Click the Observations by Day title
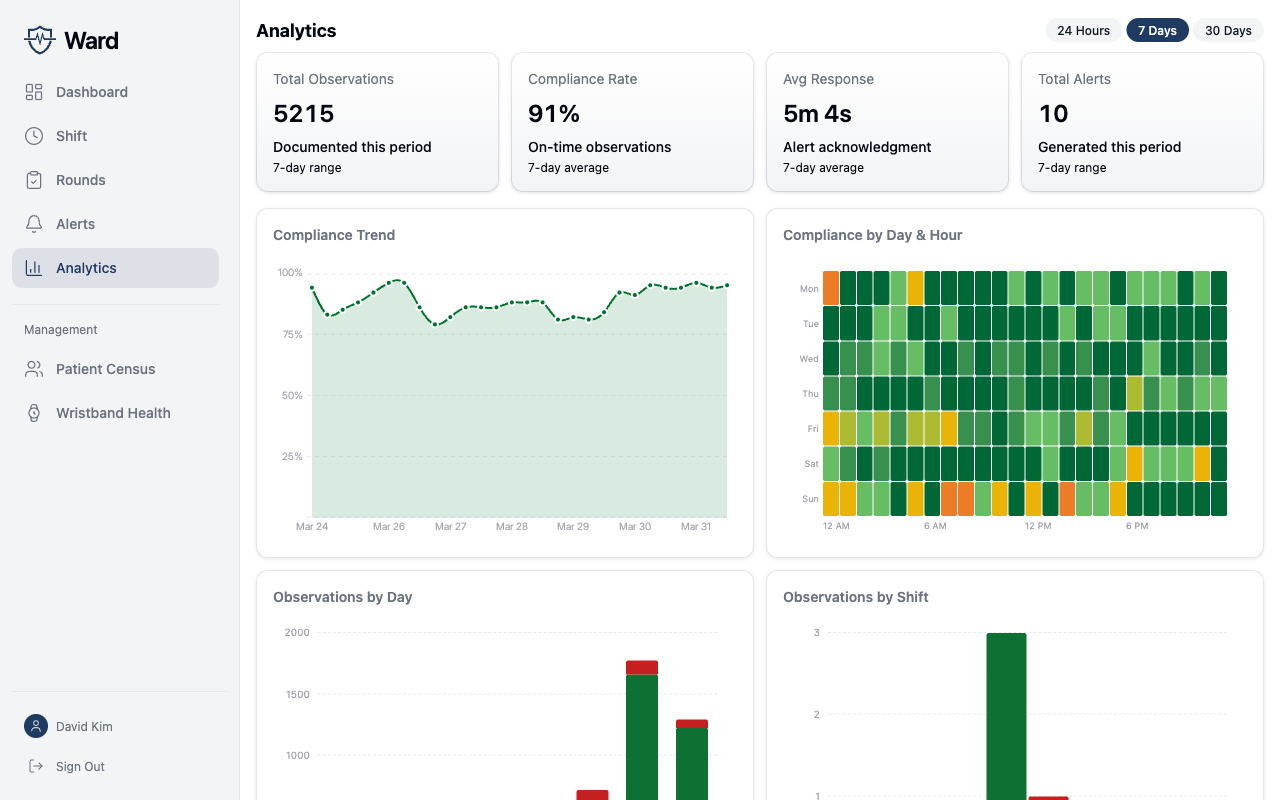 342,597
